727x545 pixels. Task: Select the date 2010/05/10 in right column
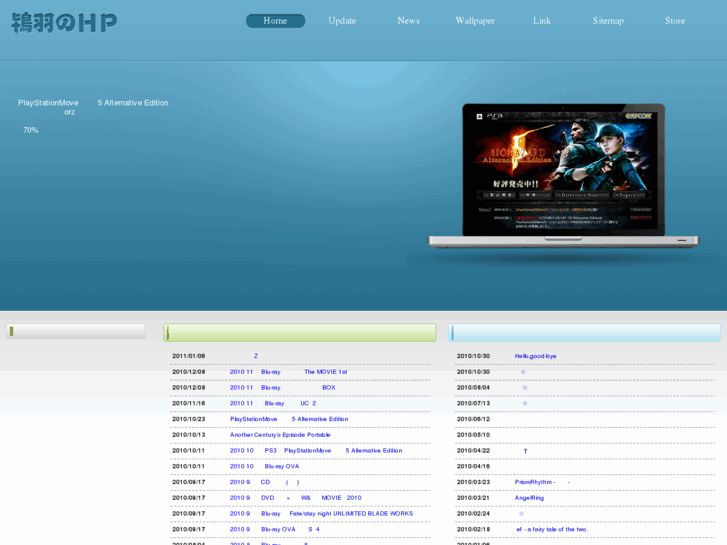(473, 435)
